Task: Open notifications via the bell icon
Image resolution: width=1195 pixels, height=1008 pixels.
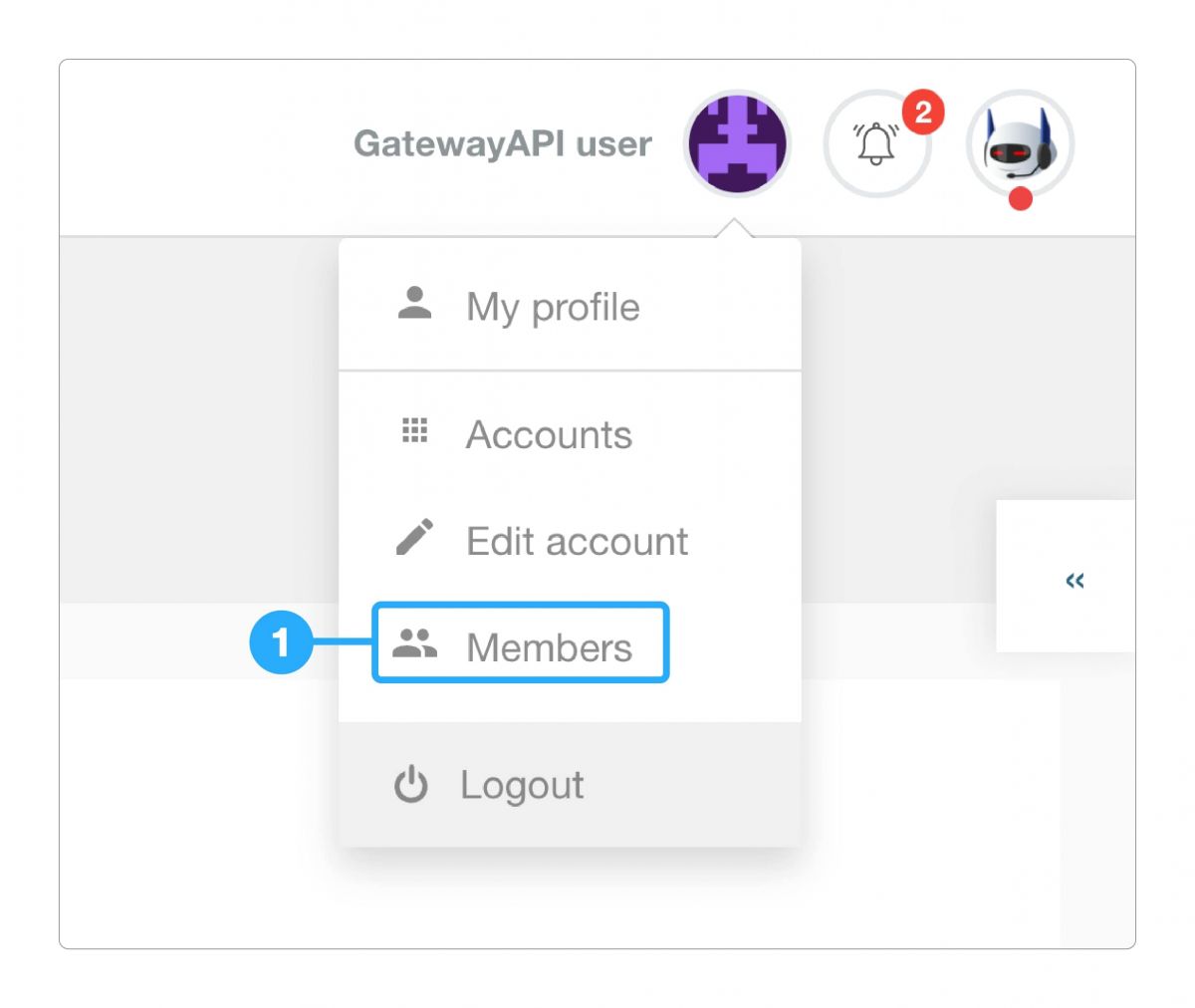Action: (875, 143)
